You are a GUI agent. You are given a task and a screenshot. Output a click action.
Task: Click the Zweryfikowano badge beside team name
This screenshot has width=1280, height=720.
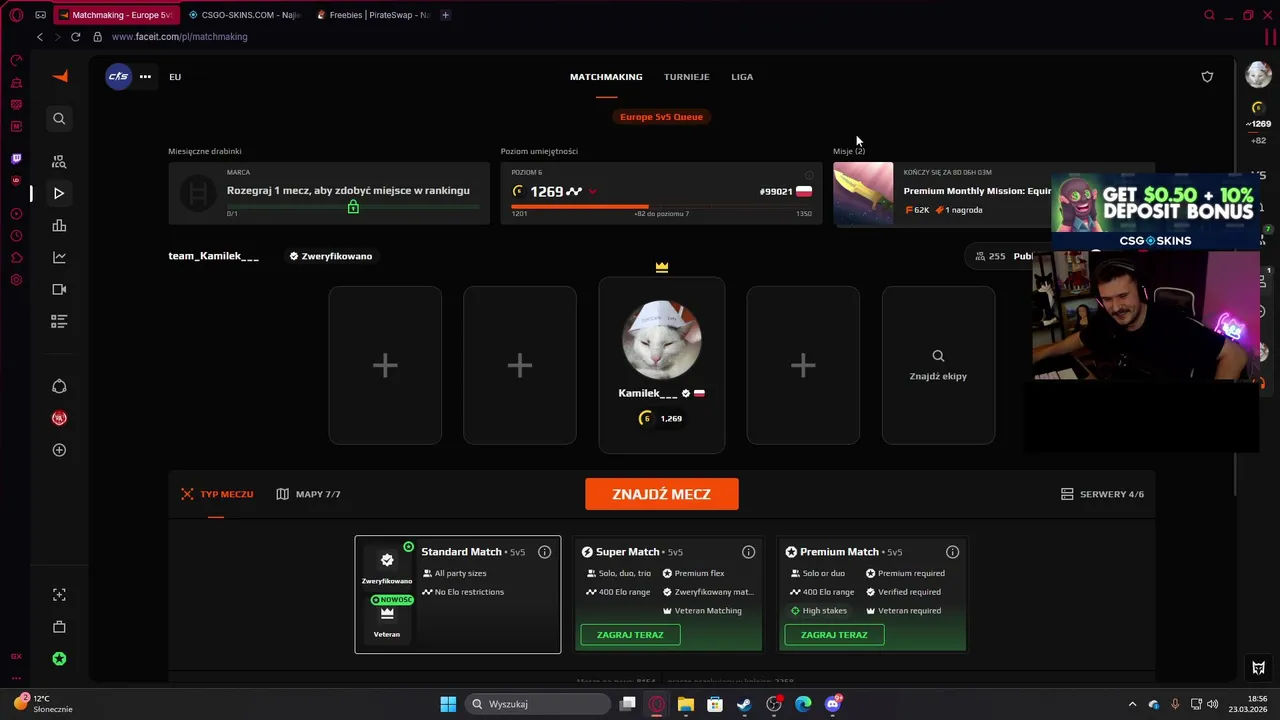click(330, 256)
